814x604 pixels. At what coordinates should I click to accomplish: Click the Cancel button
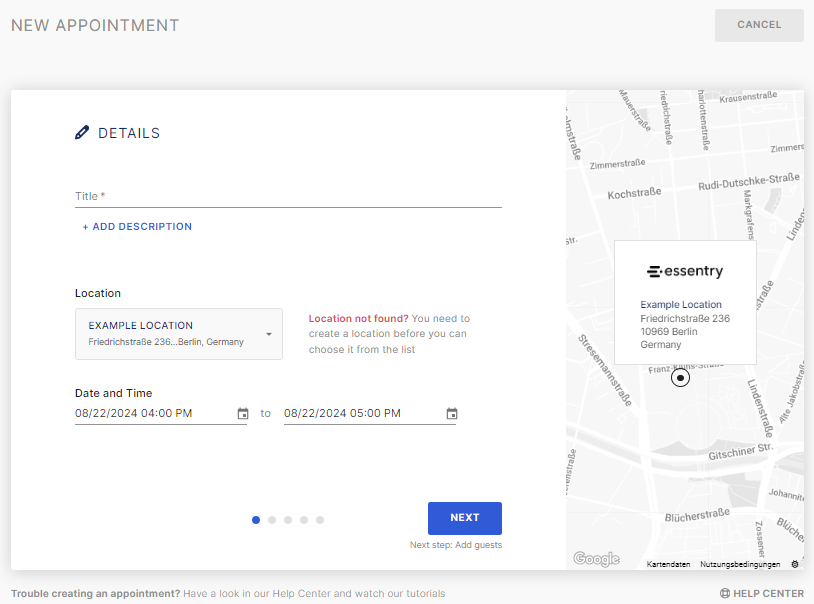759,25
